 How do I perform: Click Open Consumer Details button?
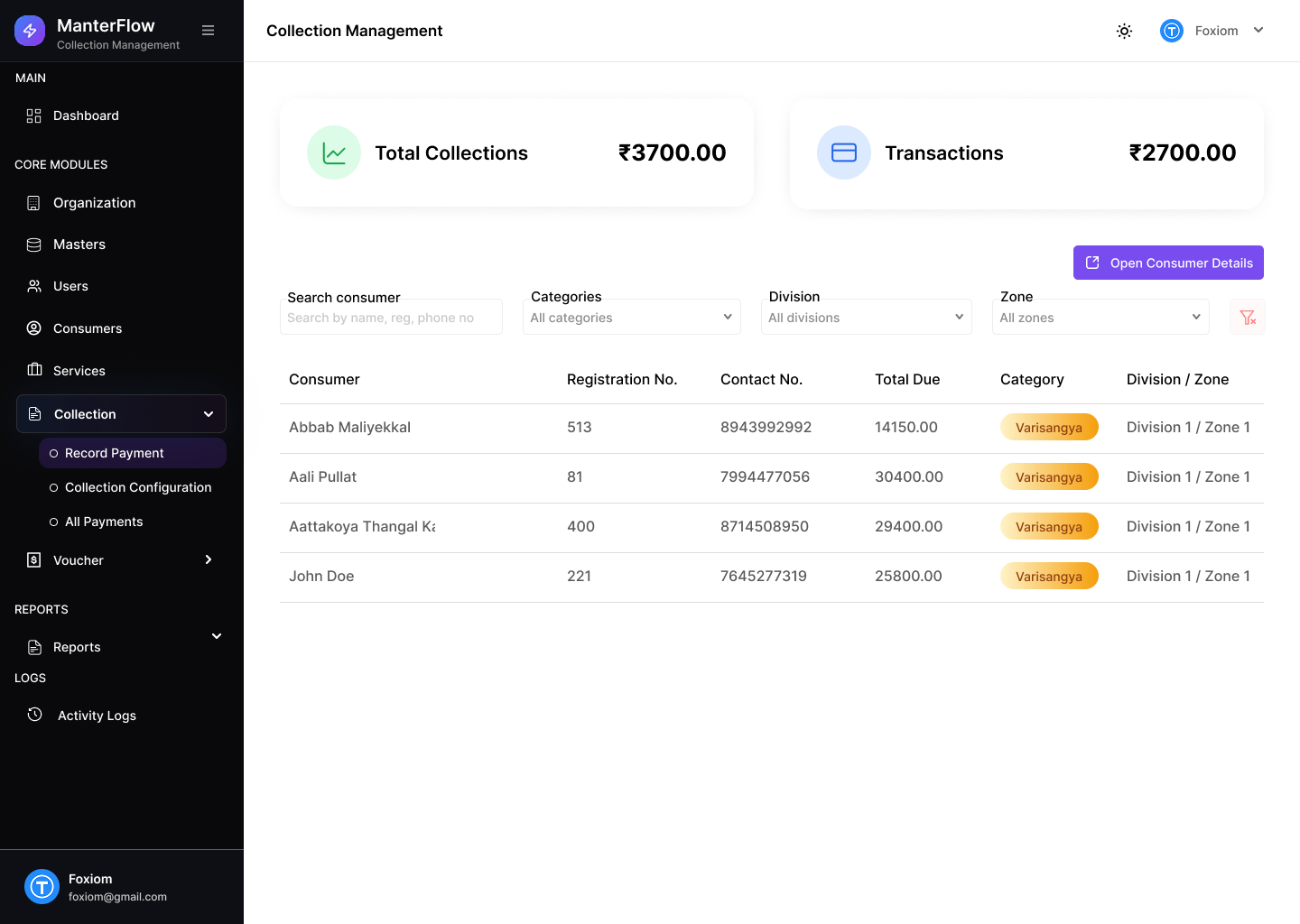click(x=1168, y=263)
